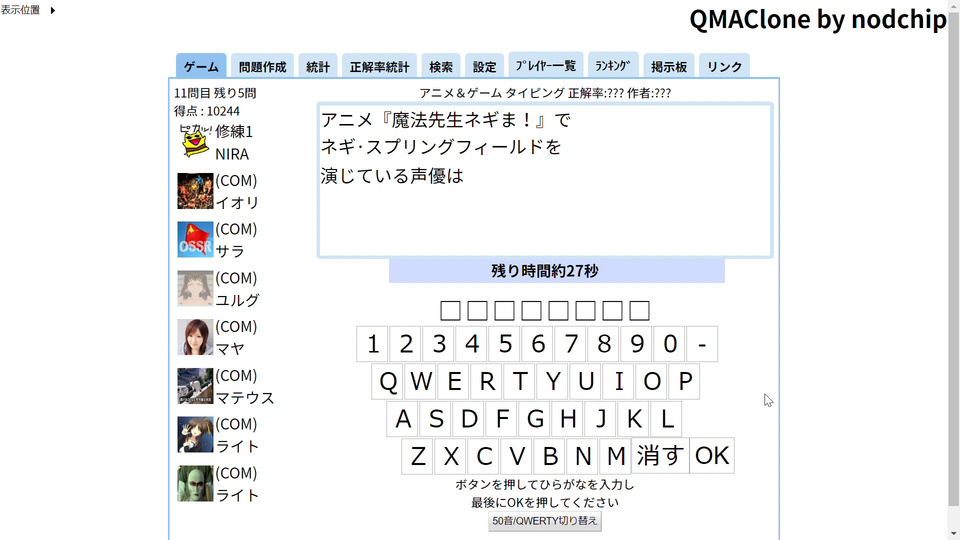The image size is (960, 540).
Task: Tap the 4 key
Action: [x=472, y=344]
